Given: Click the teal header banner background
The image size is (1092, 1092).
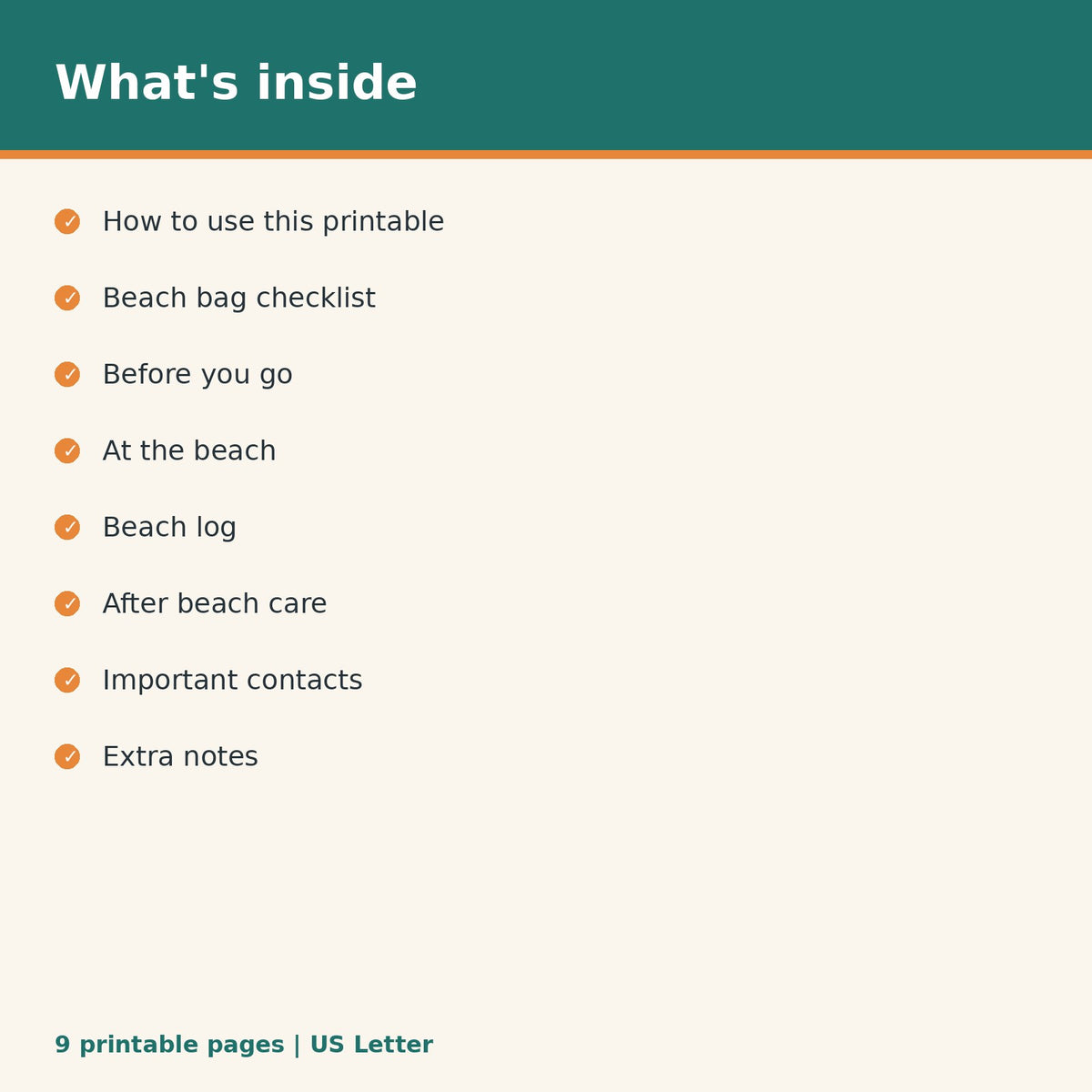Looking at the screenshot, I should pos(728,75).
